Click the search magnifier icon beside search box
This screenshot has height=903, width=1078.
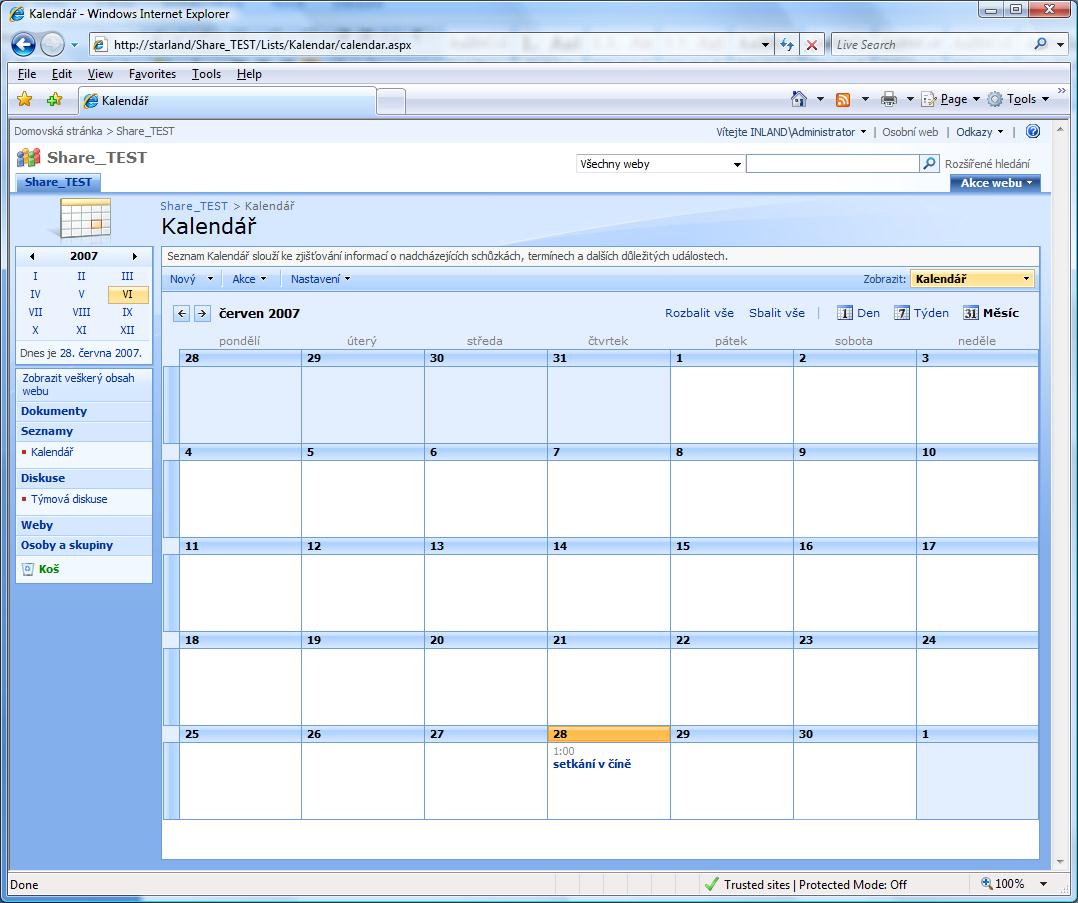(930, 164)
